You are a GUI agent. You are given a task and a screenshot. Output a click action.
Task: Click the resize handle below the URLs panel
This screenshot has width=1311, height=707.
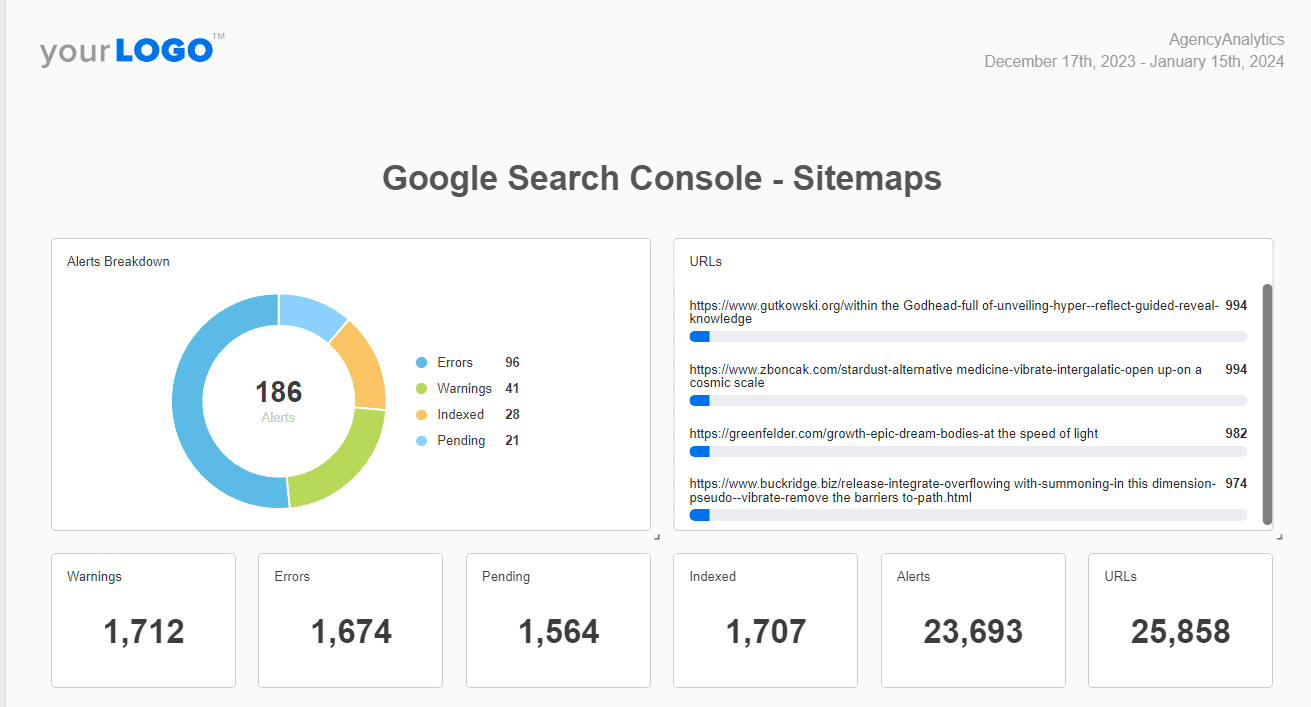tap(1277, 536)
